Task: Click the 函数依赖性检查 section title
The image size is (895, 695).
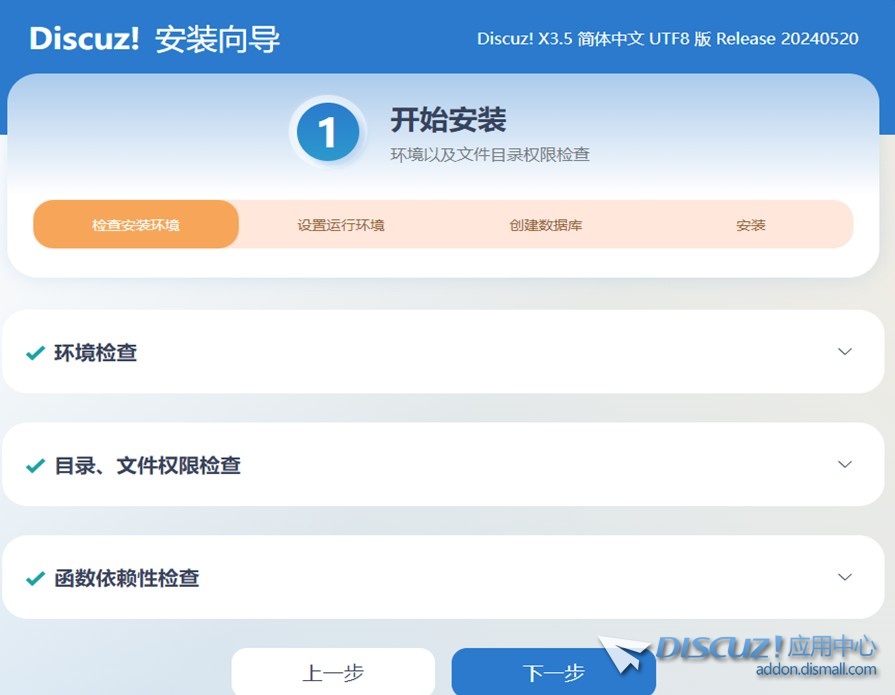Action: point(127,578)
